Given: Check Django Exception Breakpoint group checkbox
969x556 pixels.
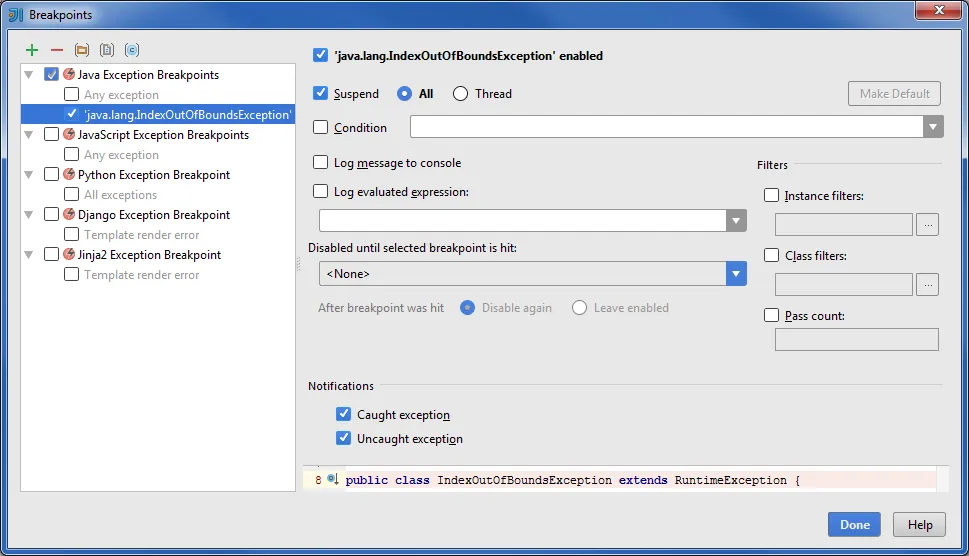Looking at the screenshot, I should pos(51,214).
